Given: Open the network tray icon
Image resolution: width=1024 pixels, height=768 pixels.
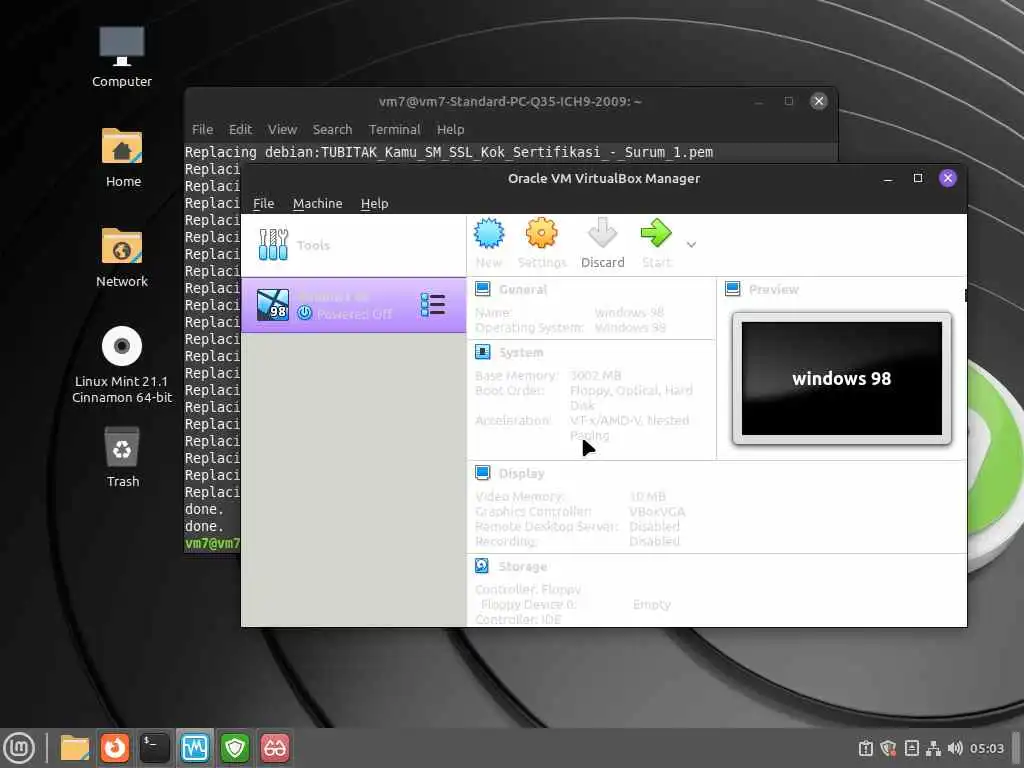Looking at the screenshot, I should (934, 748).
